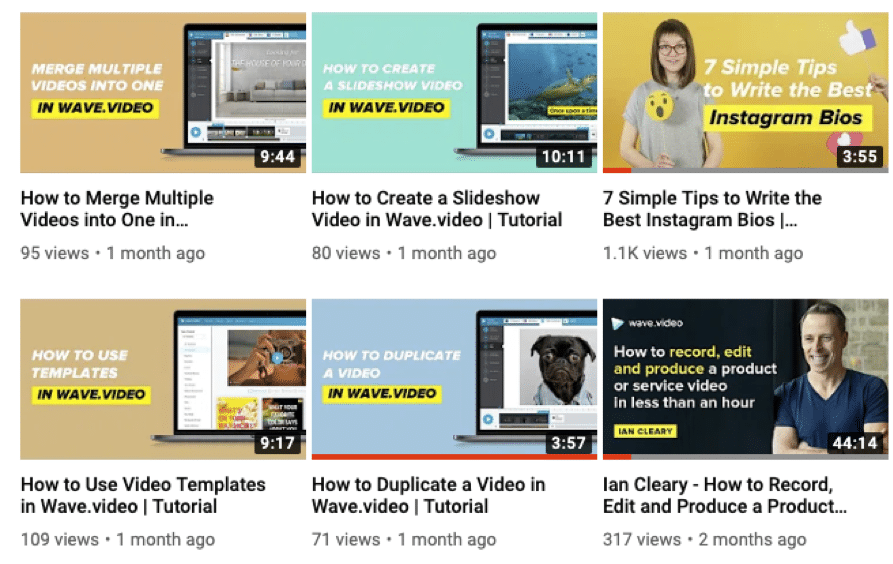Click title 'How to Merge Multiple Videos into One in...'
Screen dimensions: 893x564
pyautogui.click(x=117, y=209)
